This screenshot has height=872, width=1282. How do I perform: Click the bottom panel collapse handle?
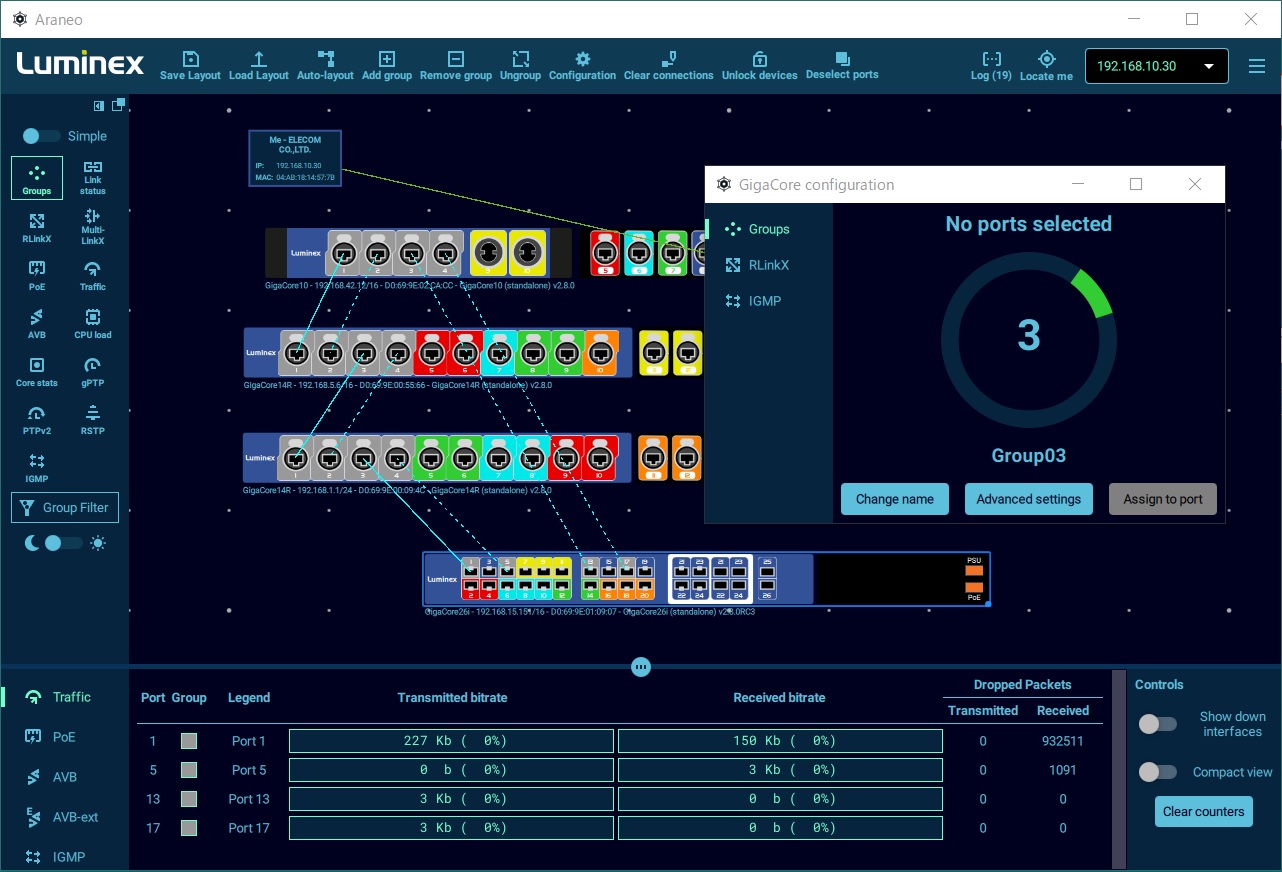point(641,667)
